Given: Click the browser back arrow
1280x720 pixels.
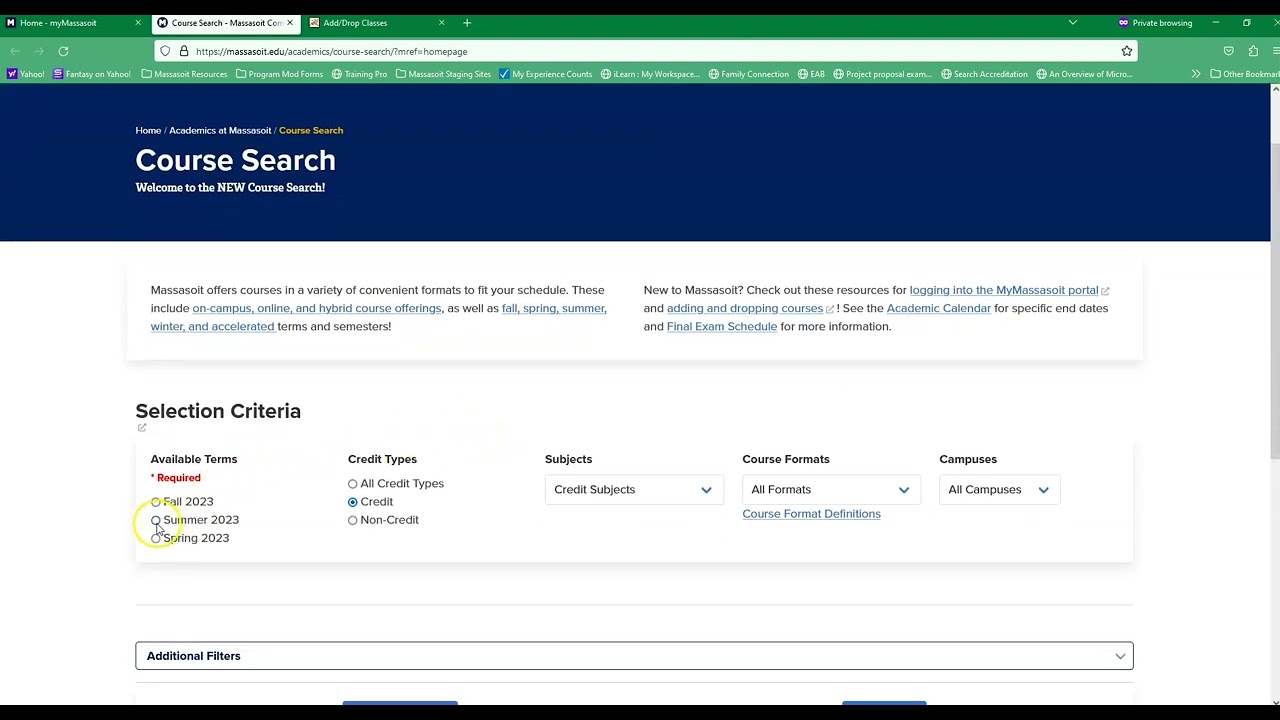Looking at the screenshot, I should (x=15, y=51).
